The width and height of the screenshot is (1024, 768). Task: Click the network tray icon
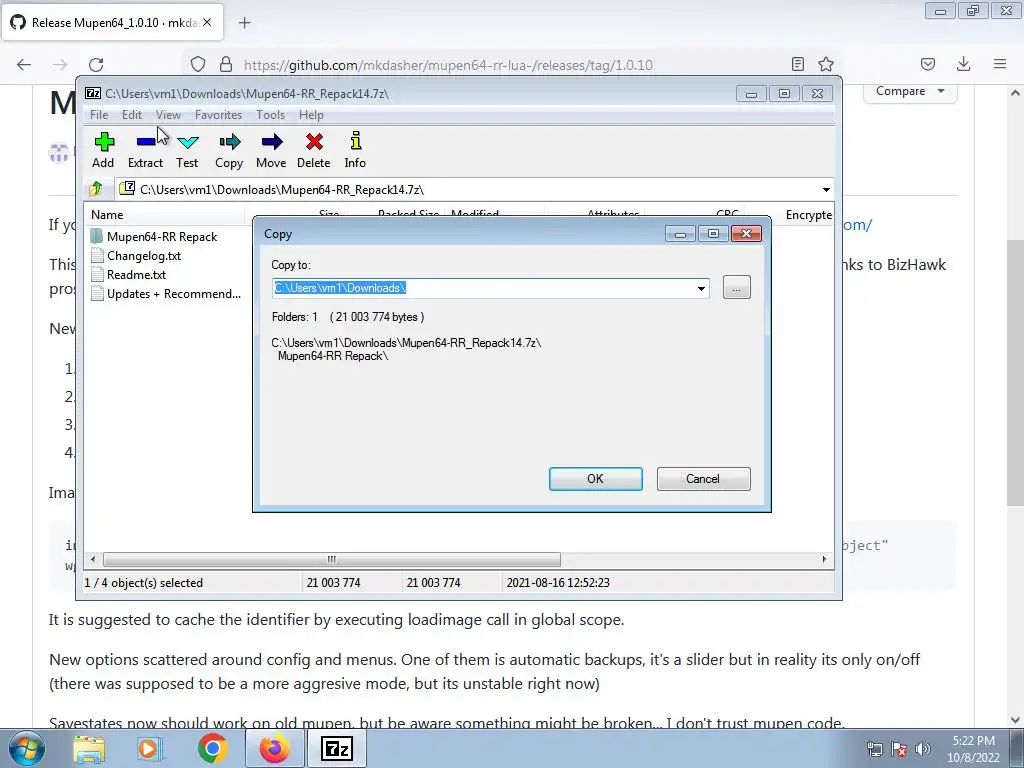click(874, 749)
